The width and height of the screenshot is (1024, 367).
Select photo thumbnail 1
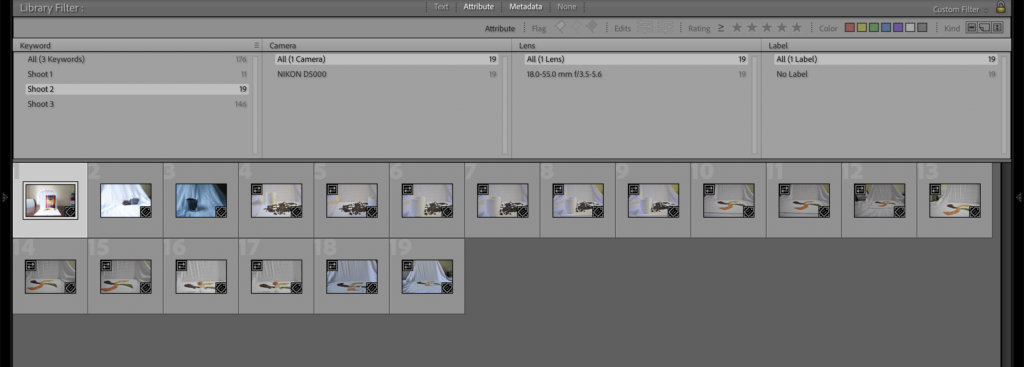coord(50,200)
